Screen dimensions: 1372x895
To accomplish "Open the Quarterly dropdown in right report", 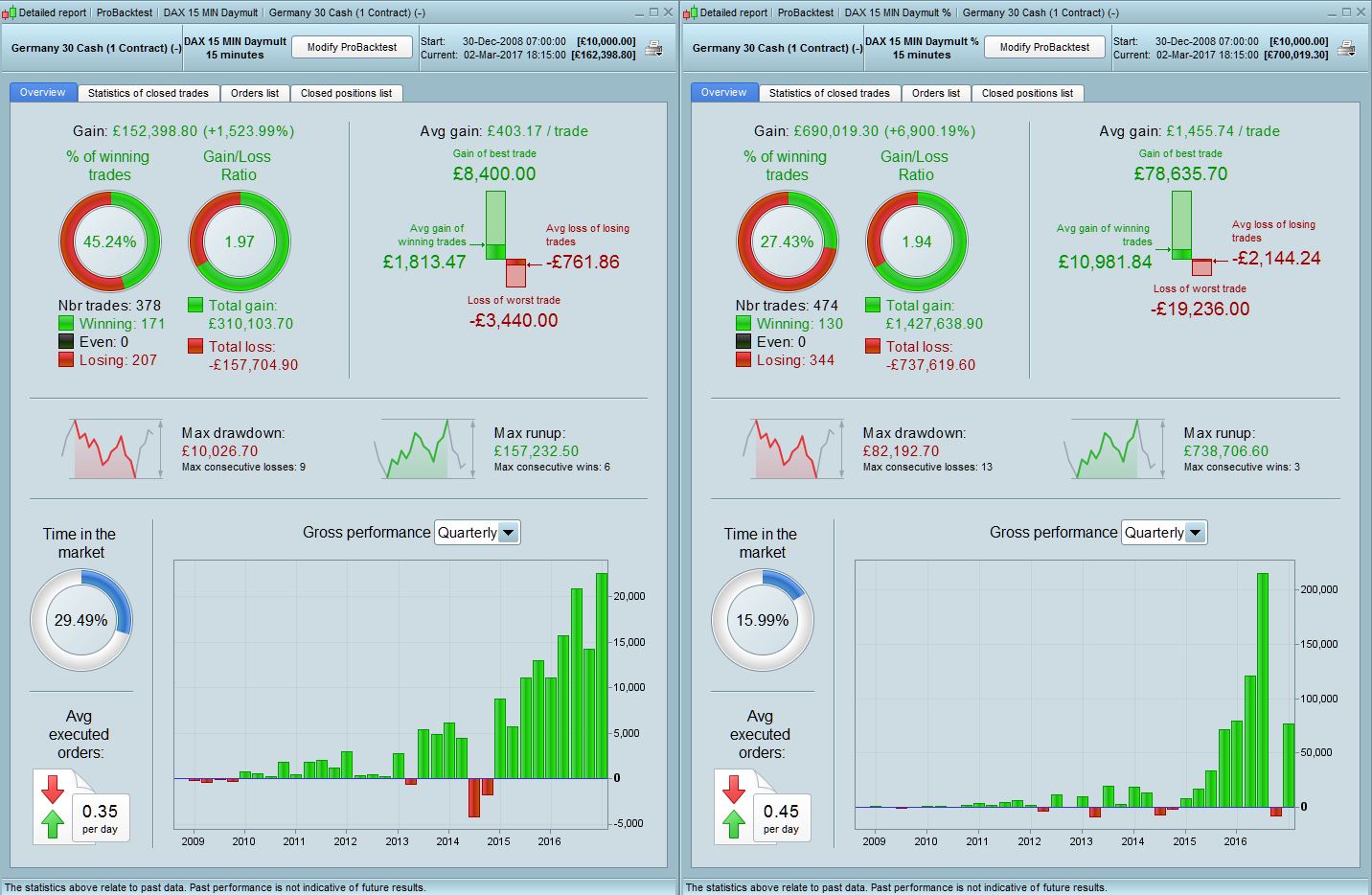I will [x=1164, y=533].
